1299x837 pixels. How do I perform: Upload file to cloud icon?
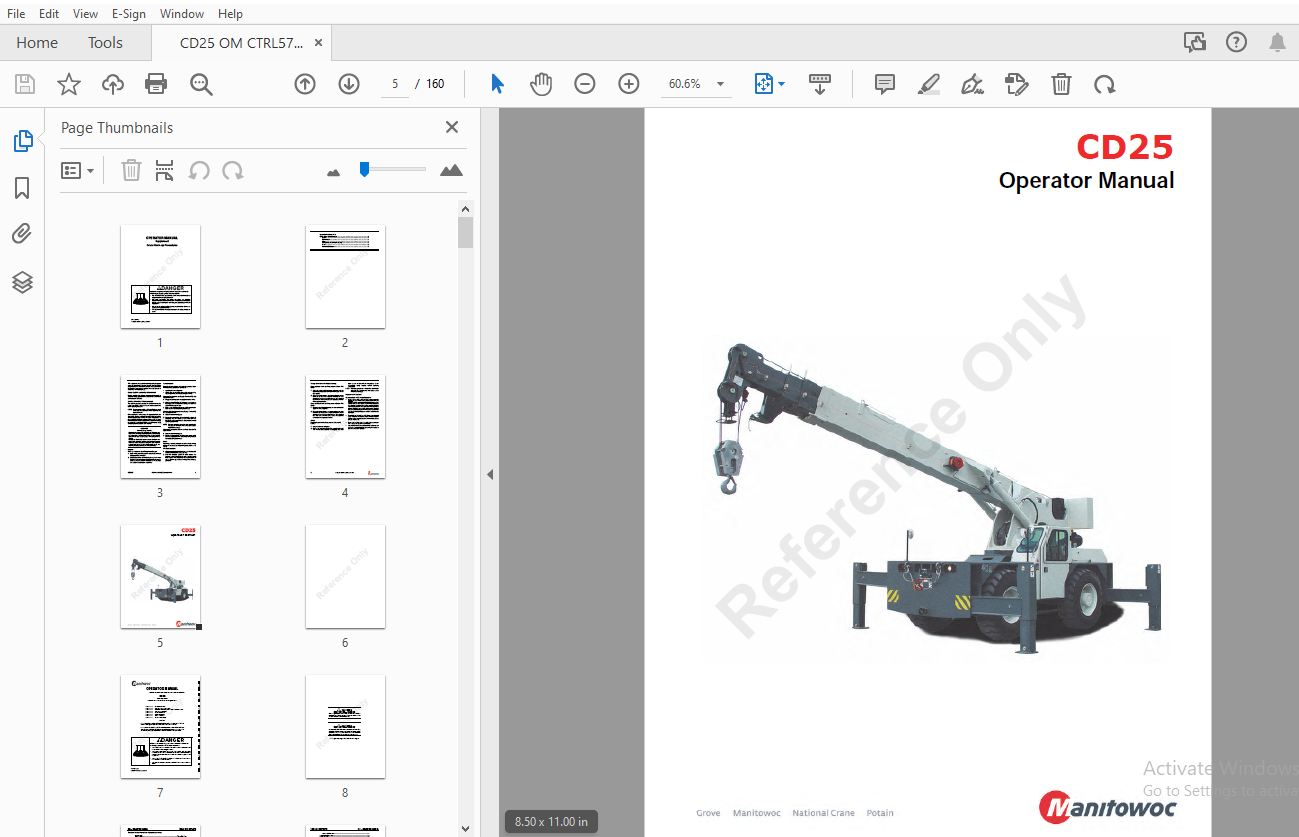(113, 84)
